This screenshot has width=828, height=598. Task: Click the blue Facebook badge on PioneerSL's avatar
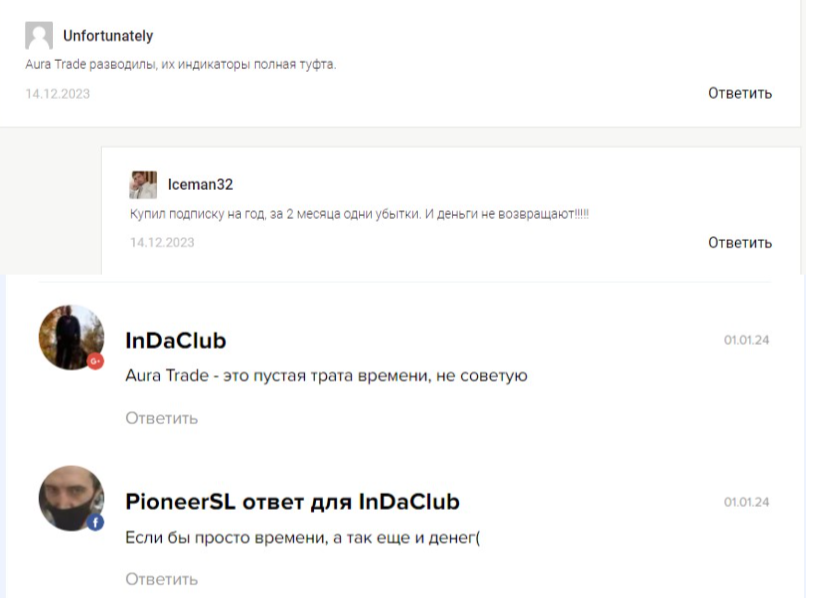pyautogui.click(x=97, y=522)
